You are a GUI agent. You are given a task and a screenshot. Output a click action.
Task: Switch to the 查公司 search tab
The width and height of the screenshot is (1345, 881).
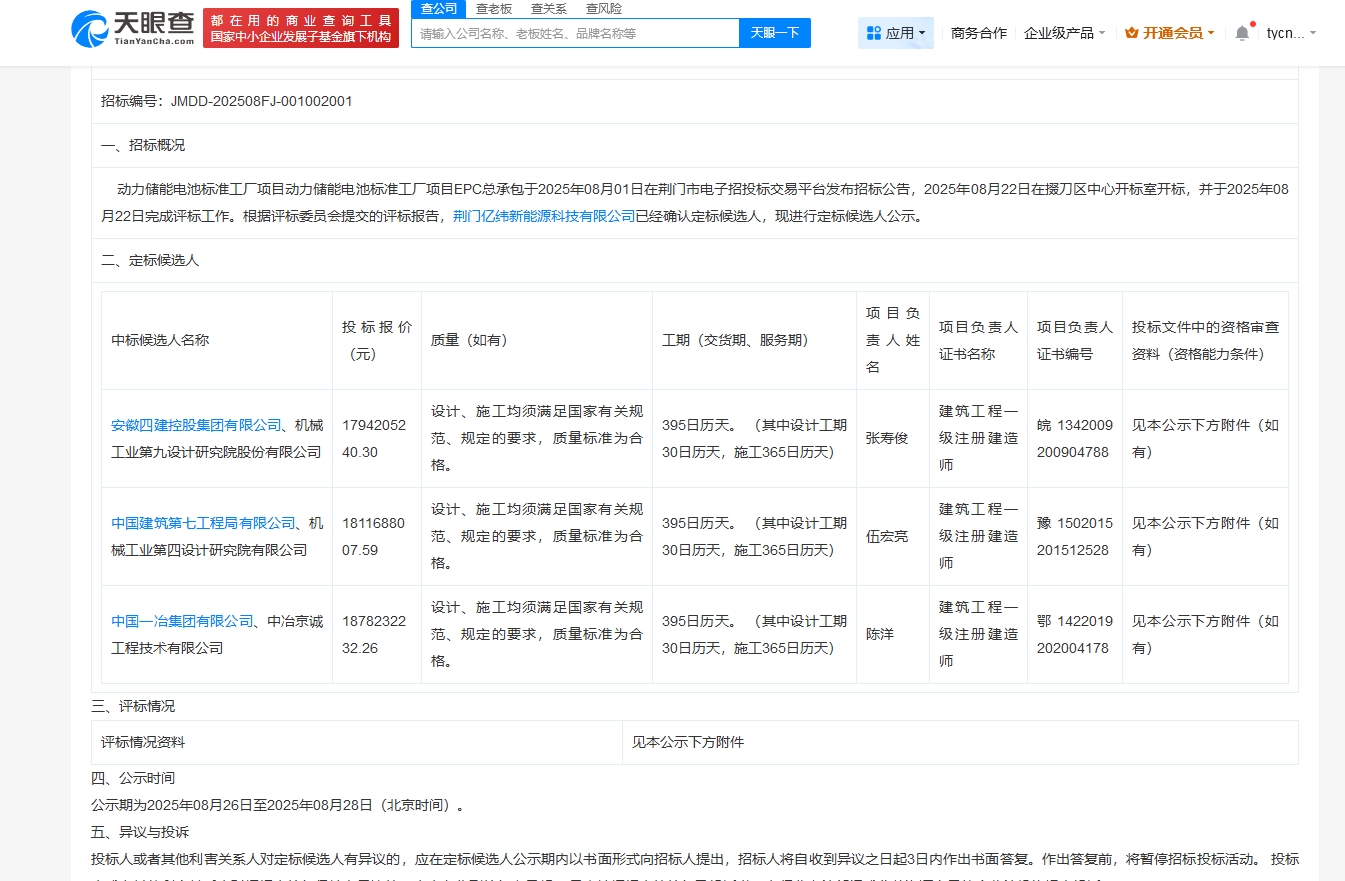(x=438, y=8)
